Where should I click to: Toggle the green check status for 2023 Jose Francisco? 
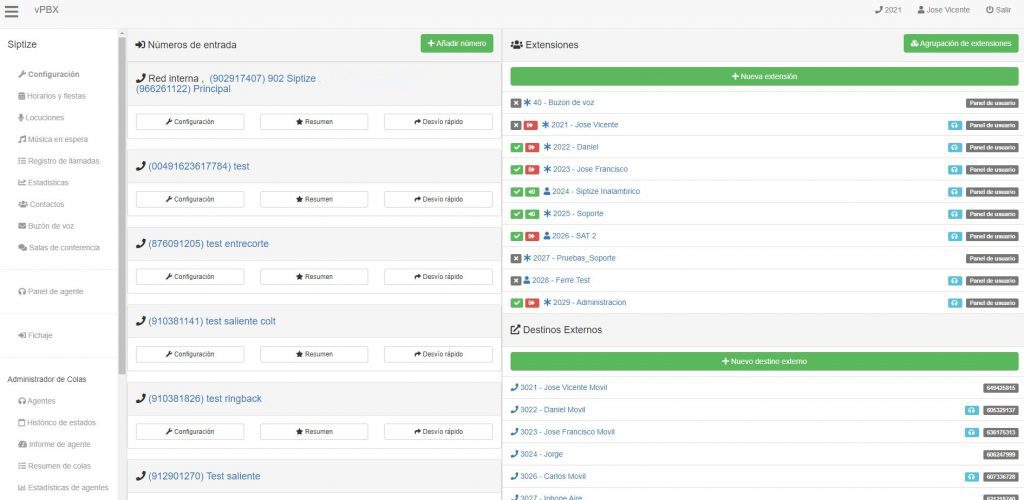516,170
